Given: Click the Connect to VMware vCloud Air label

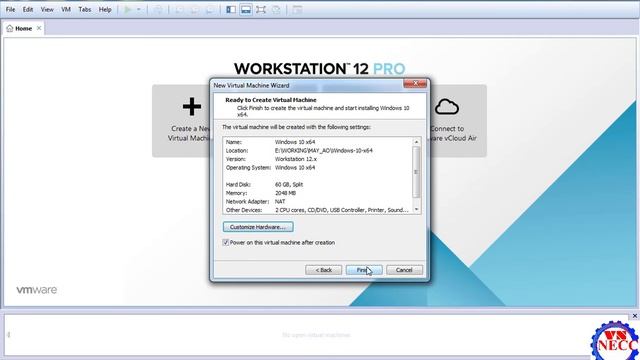Looking at the screenshot, I should [452, 133].
